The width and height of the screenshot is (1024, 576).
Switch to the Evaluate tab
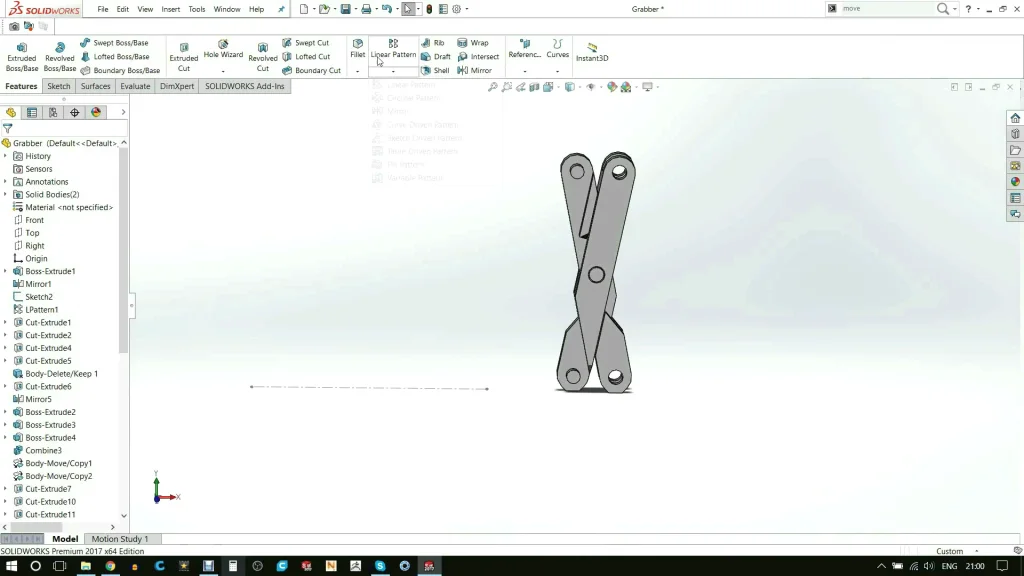135,86
